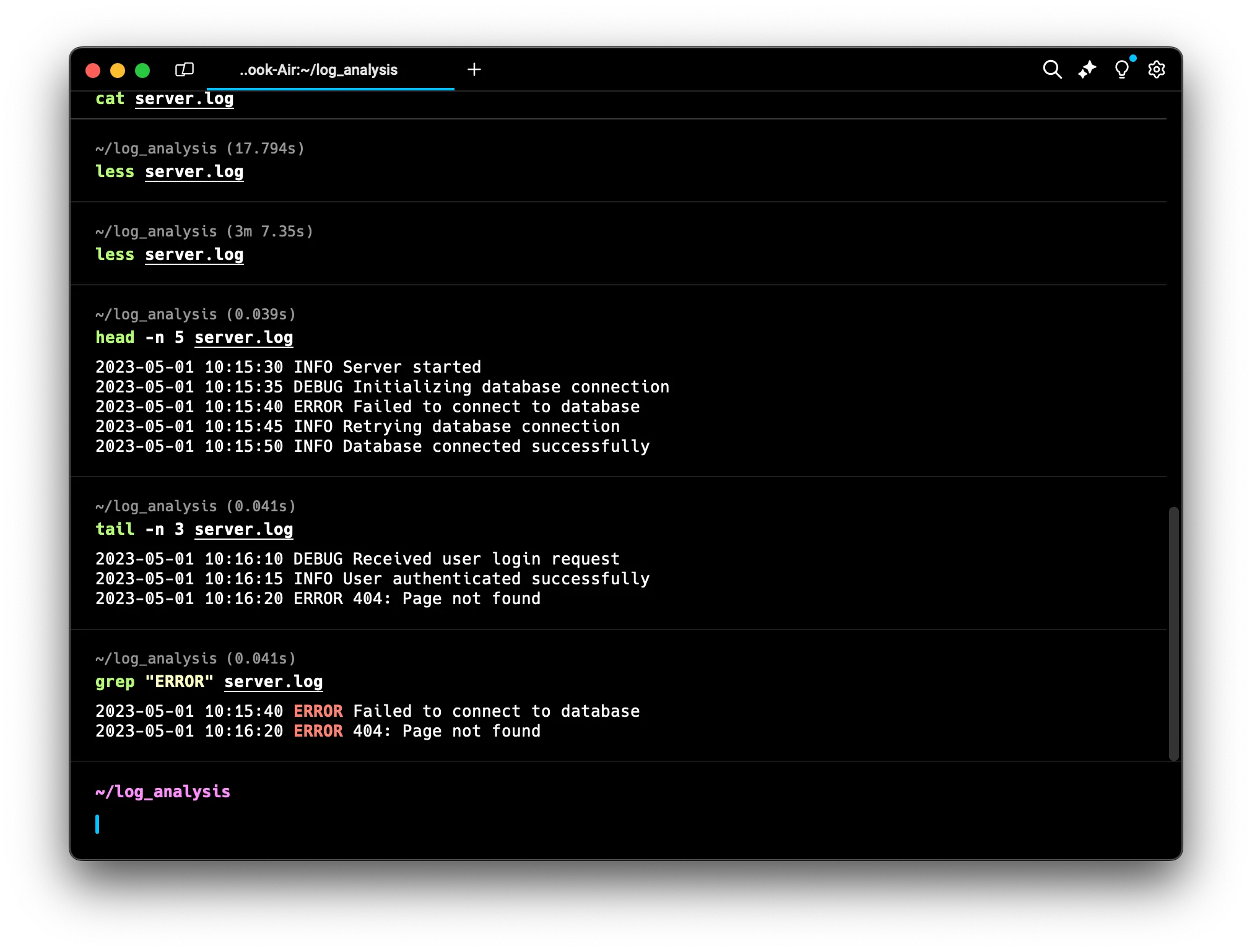
Task: Click server.log in the cat command
Action: click(184, 99)
